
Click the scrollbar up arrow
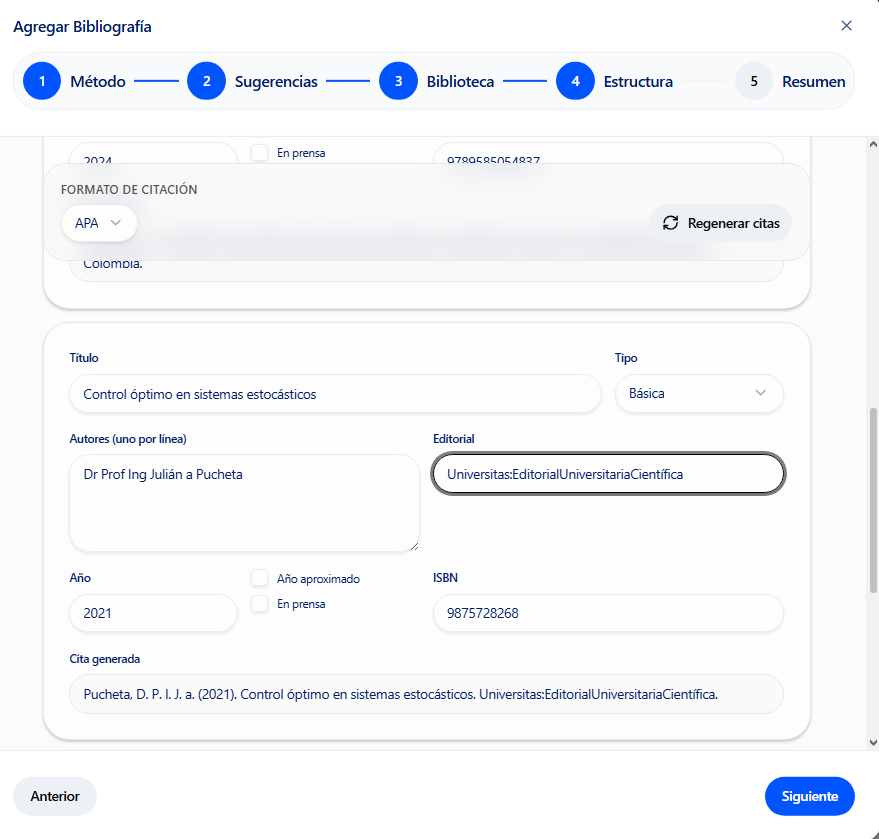(871, 145)
